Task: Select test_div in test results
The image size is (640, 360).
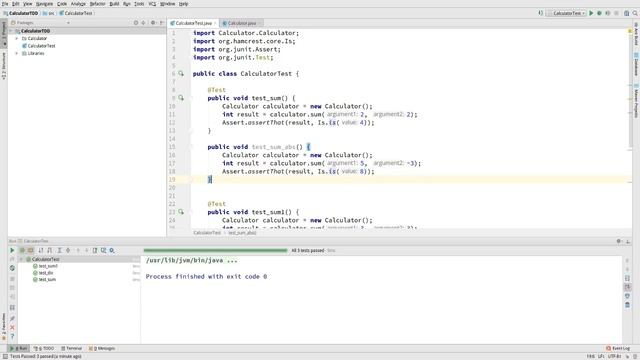Action: 46,273
